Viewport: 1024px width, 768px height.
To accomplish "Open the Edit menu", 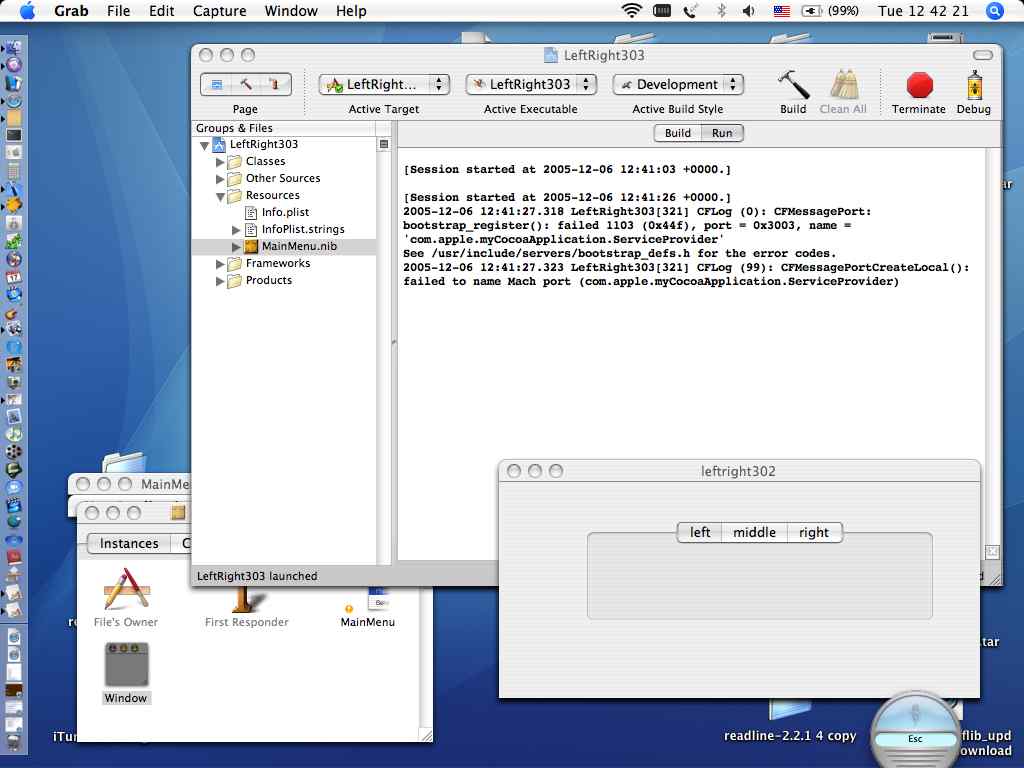I will [161, 11].
